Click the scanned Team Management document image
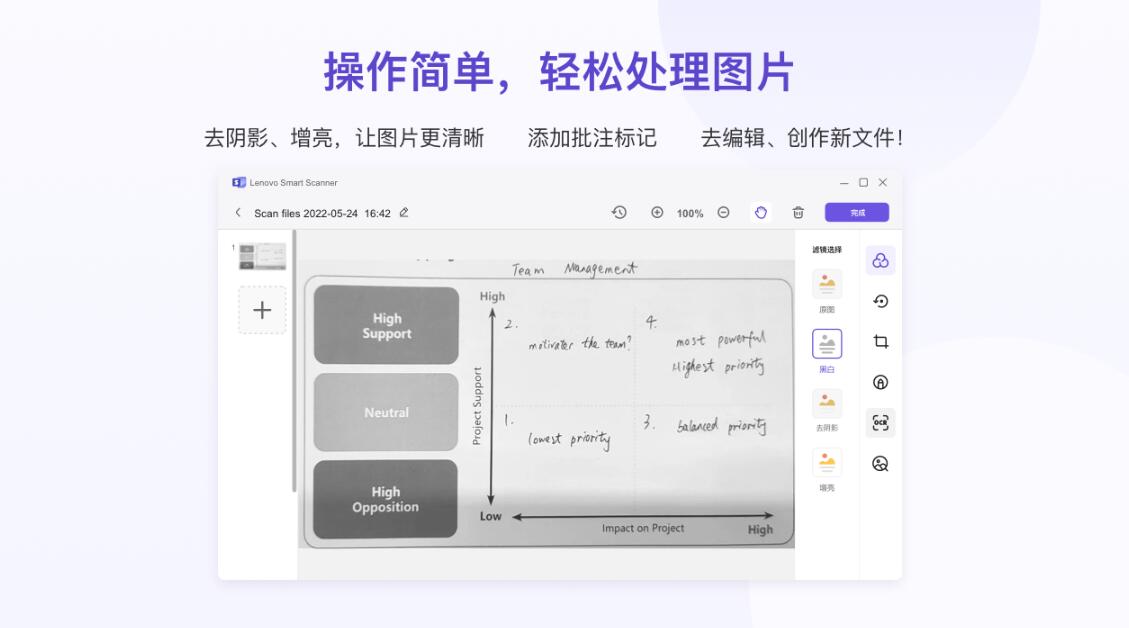The width and height of the screenshot is (1129, 628). tap(546, 403)
